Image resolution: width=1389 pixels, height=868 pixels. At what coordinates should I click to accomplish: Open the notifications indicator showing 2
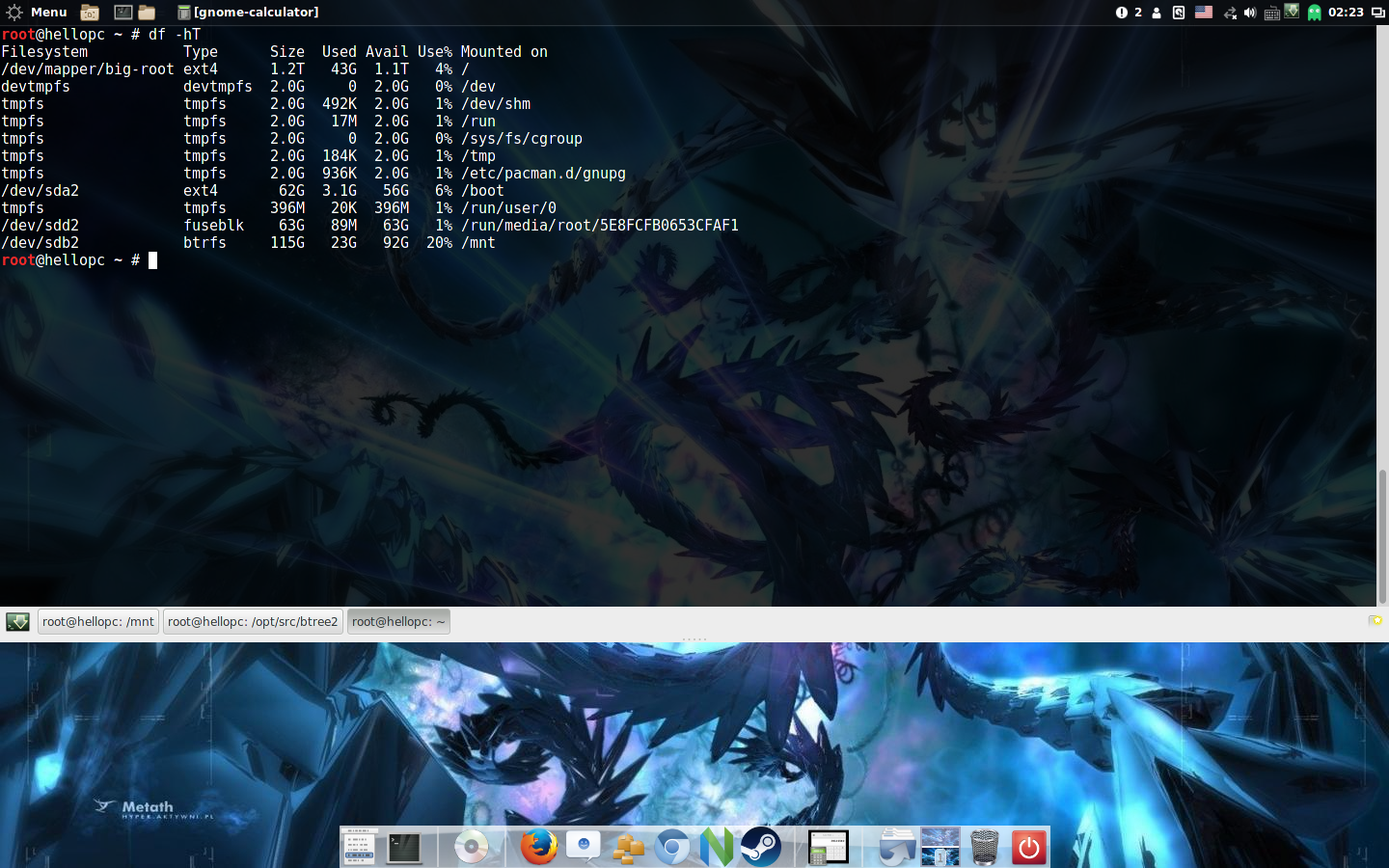pos(1129,13)
